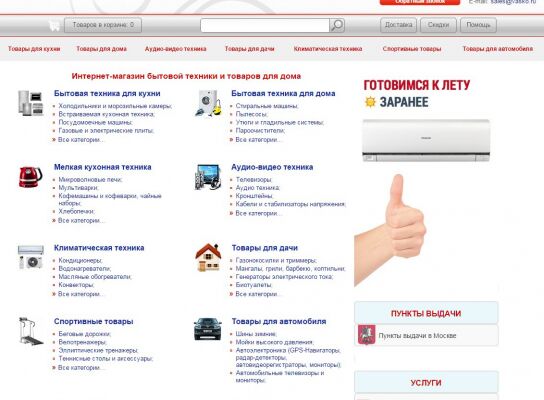Image resolution: width=544 pixels, height=400 pixels.
Task: Open Пылесосы link
Action: [252, 114]
